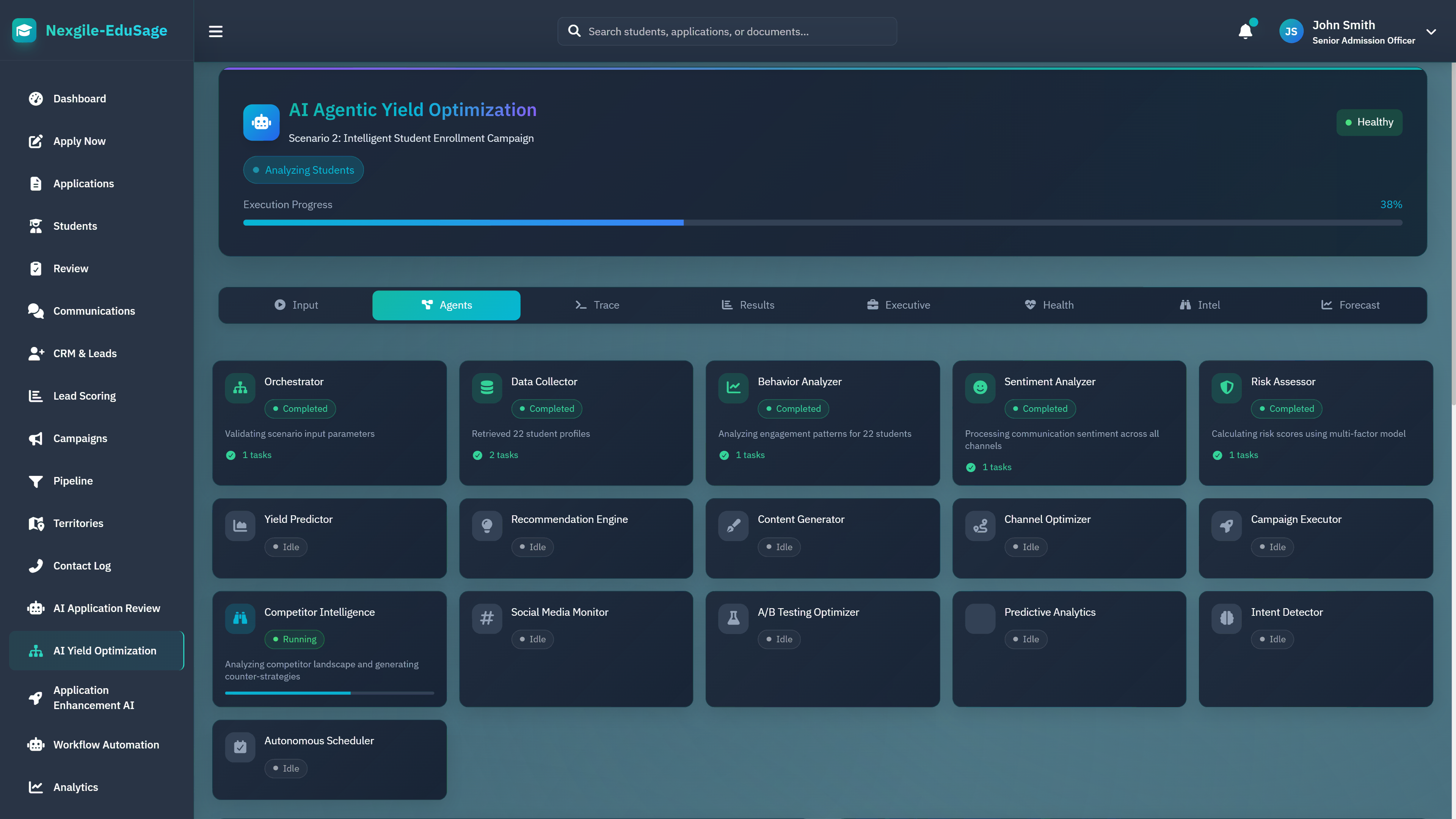Click the Apply Now link

[x=79, y=141]
